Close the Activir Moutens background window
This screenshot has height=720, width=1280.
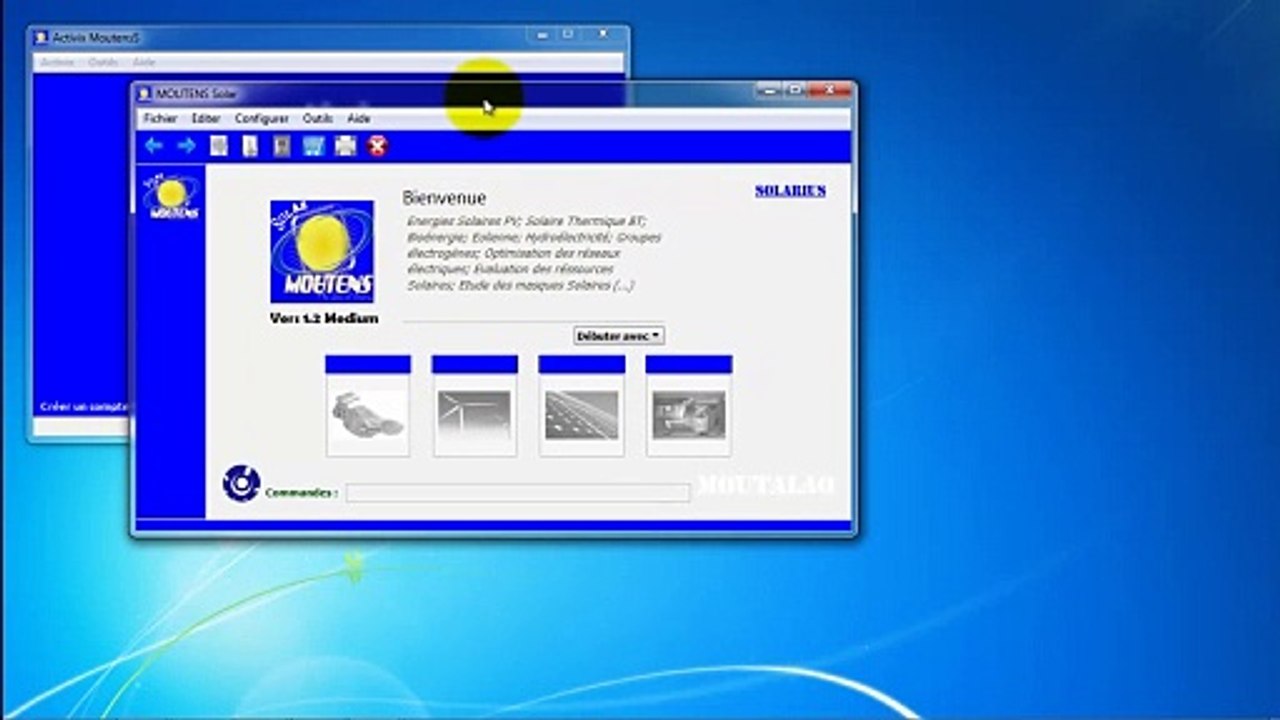[x=603, y=34]
